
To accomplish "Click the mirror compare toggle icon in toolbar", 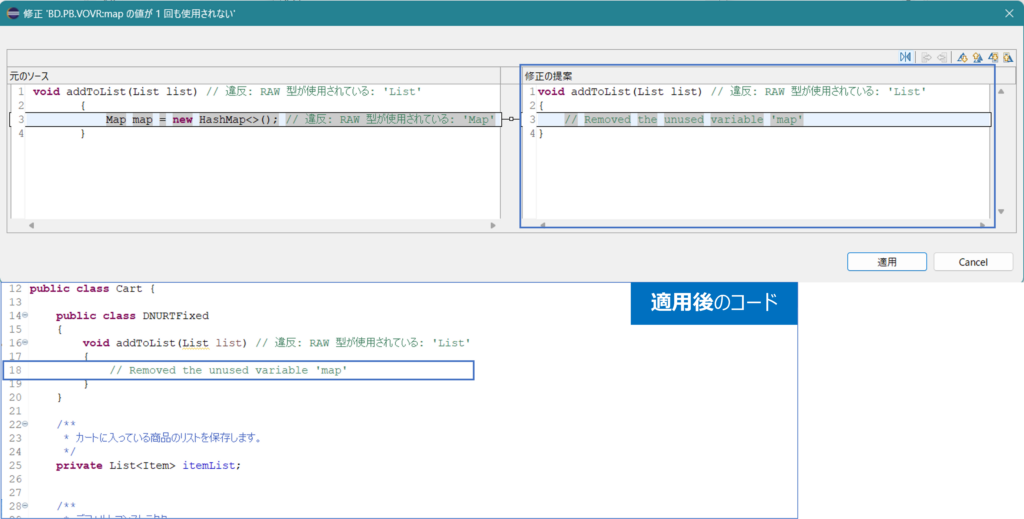I will point(905,57).
